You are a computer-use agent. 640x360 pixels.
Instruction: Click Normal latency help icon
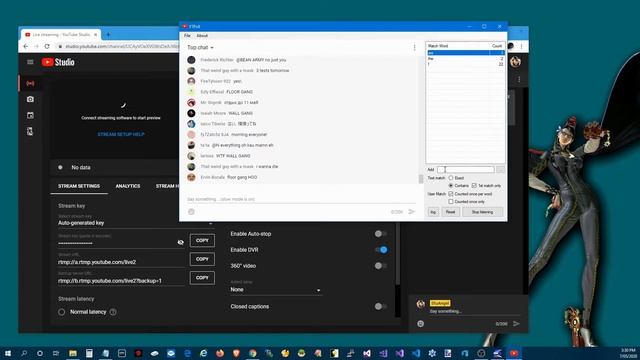coord(113,312)
